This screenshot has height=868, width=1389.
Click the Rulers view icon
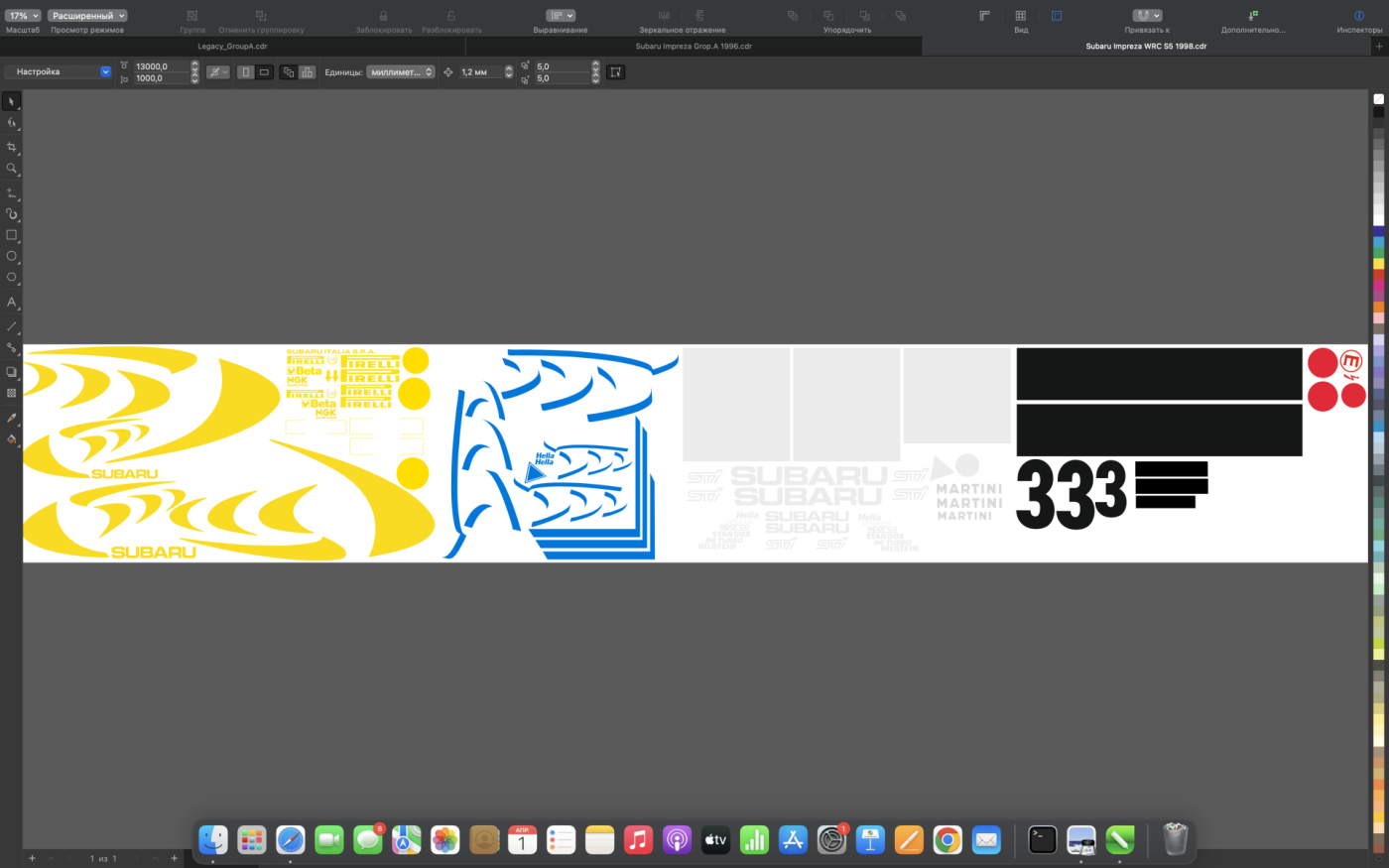pos(985,16)
